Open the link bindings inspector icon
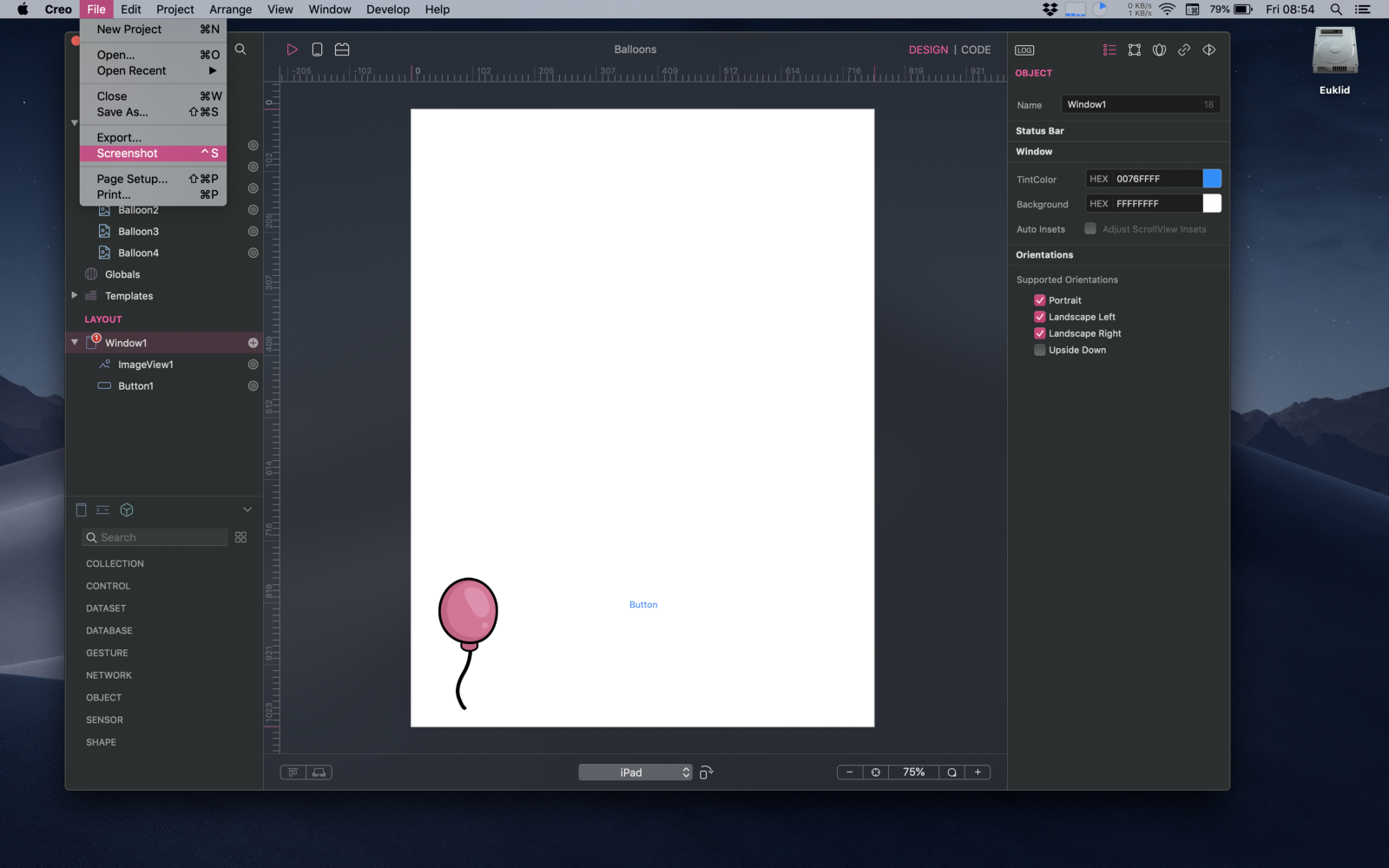The height and width of the screenshot is (868, 1389). (1183, 49)
